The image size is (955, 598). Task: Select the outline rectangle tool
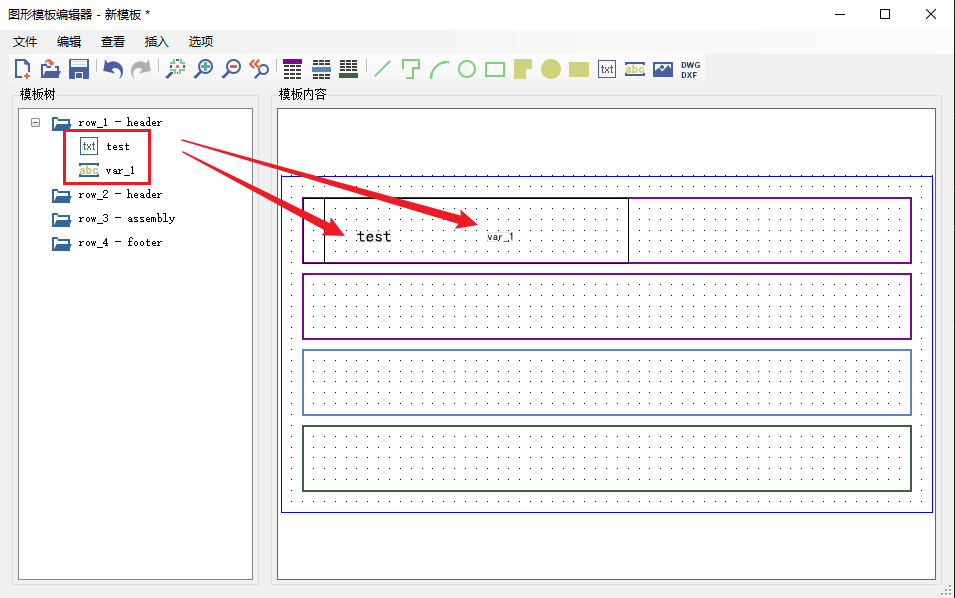point(495,69)
